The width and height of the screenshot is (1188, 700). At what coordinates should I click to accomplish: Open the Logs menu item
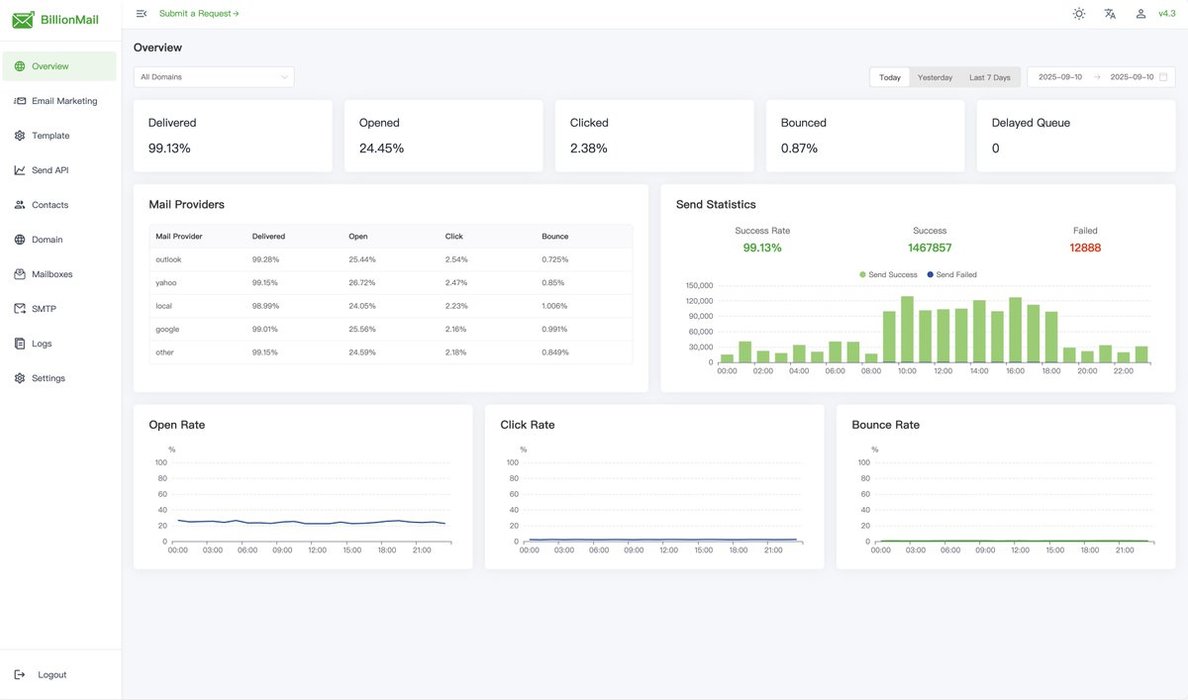[42, 344]
